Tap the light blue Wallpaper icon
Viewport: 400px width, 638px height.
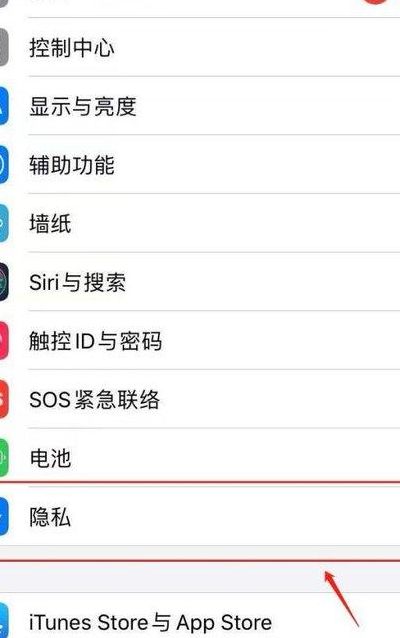point(4,223)
